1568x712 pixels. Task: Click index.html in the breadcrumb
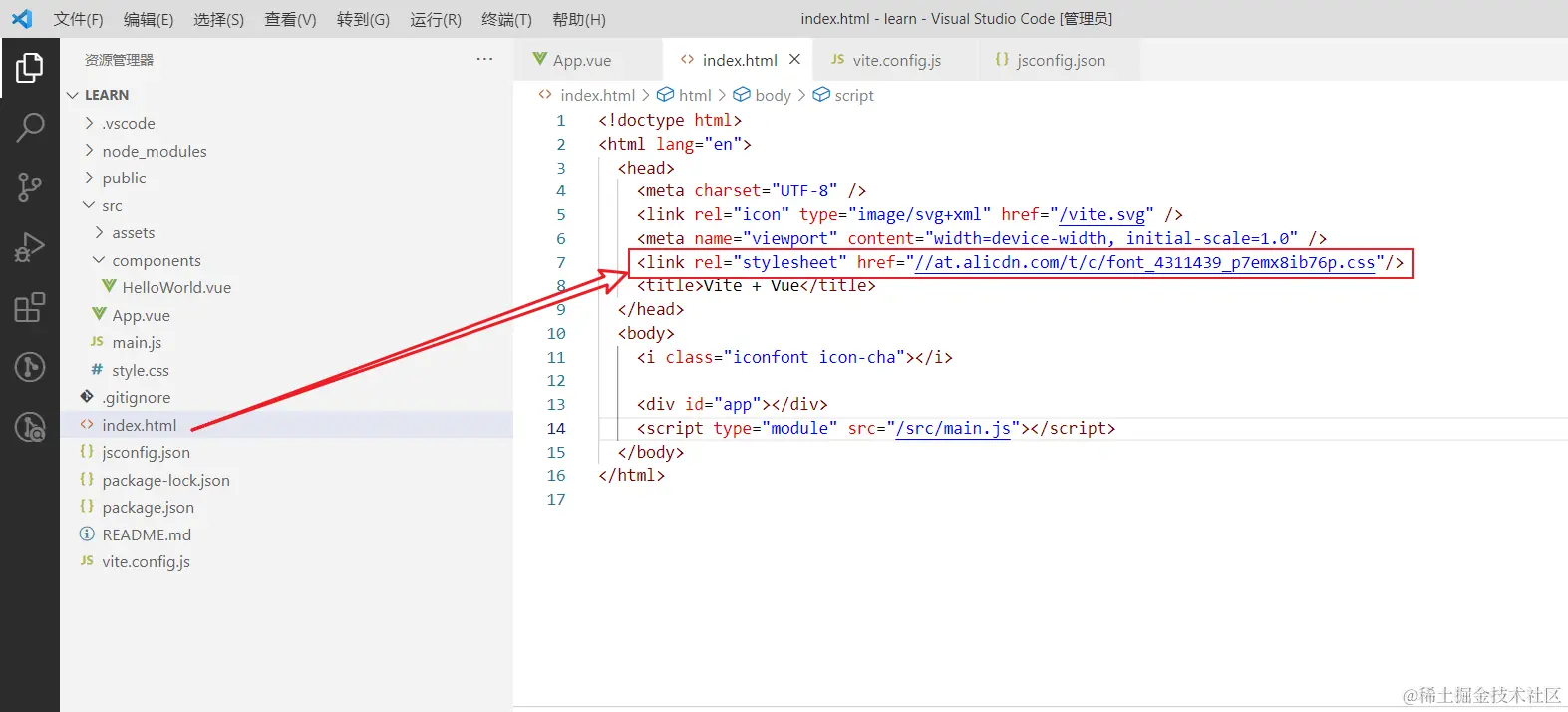(x=597, y=95)
